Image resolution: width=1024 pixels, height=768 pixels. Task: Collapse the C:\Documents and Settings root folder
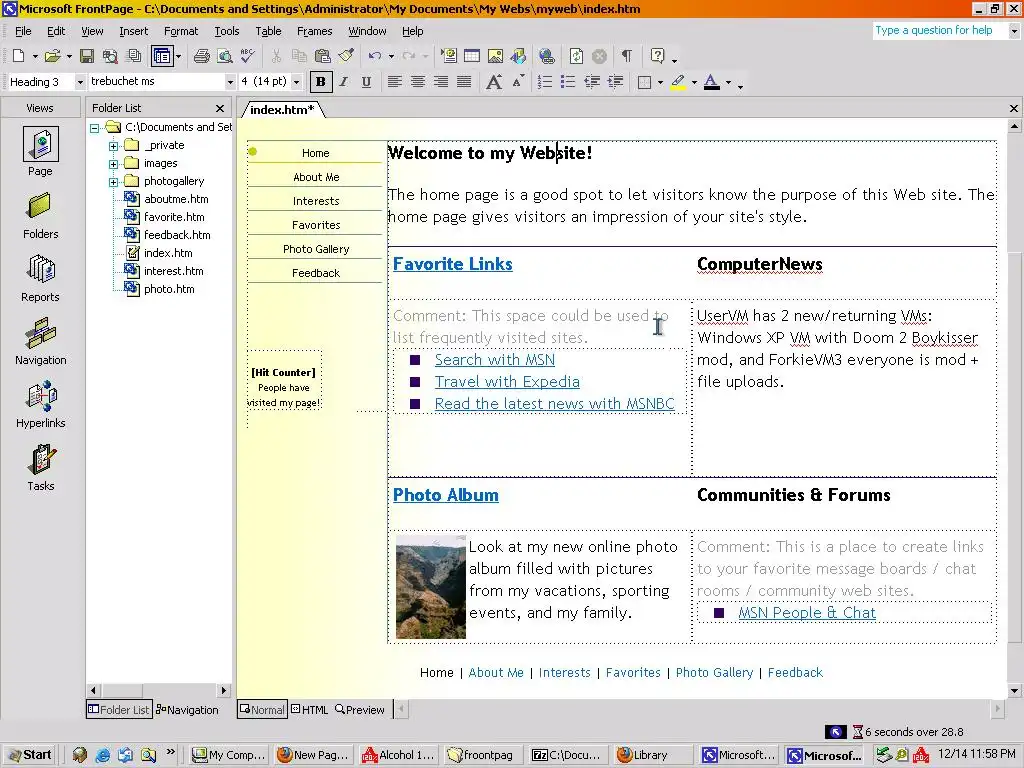pos(95,128)
